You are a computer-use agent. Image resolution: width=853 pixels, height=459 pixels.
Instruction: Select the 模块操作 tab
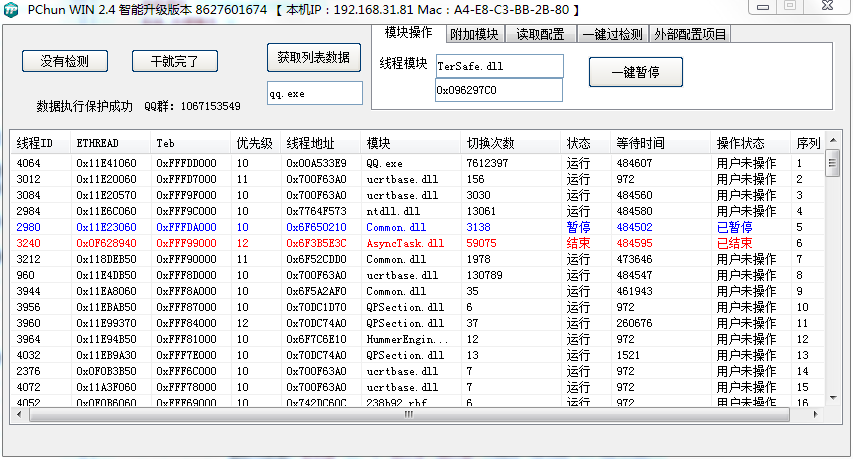coord(408,32)
